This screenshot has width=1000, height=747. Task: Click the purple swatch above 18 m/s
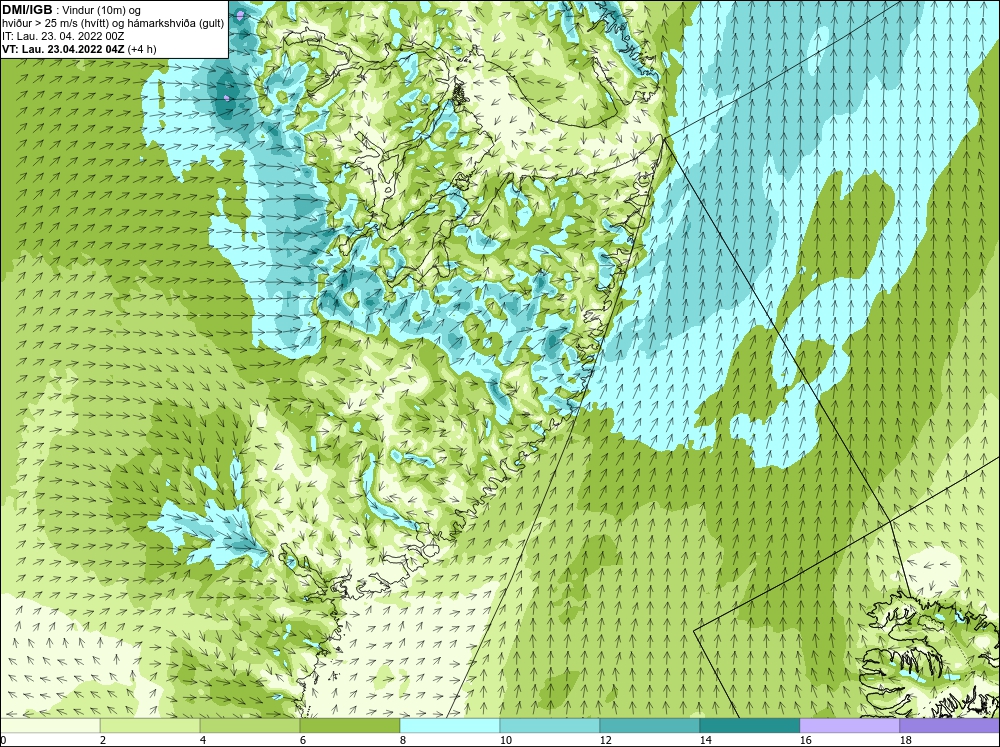point(950,726)
